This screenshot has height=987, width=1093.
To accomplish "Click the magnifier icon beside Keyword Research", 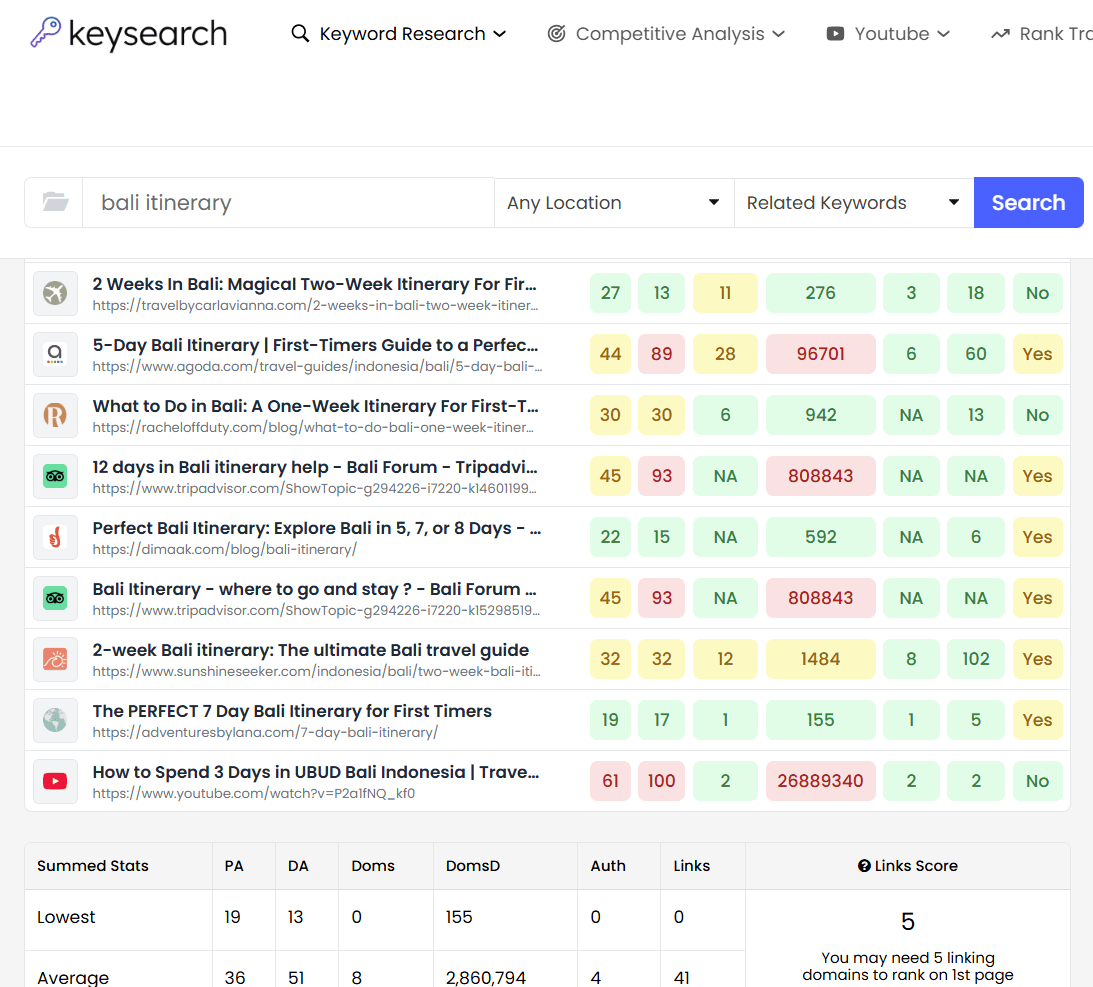I will (300, 33).
